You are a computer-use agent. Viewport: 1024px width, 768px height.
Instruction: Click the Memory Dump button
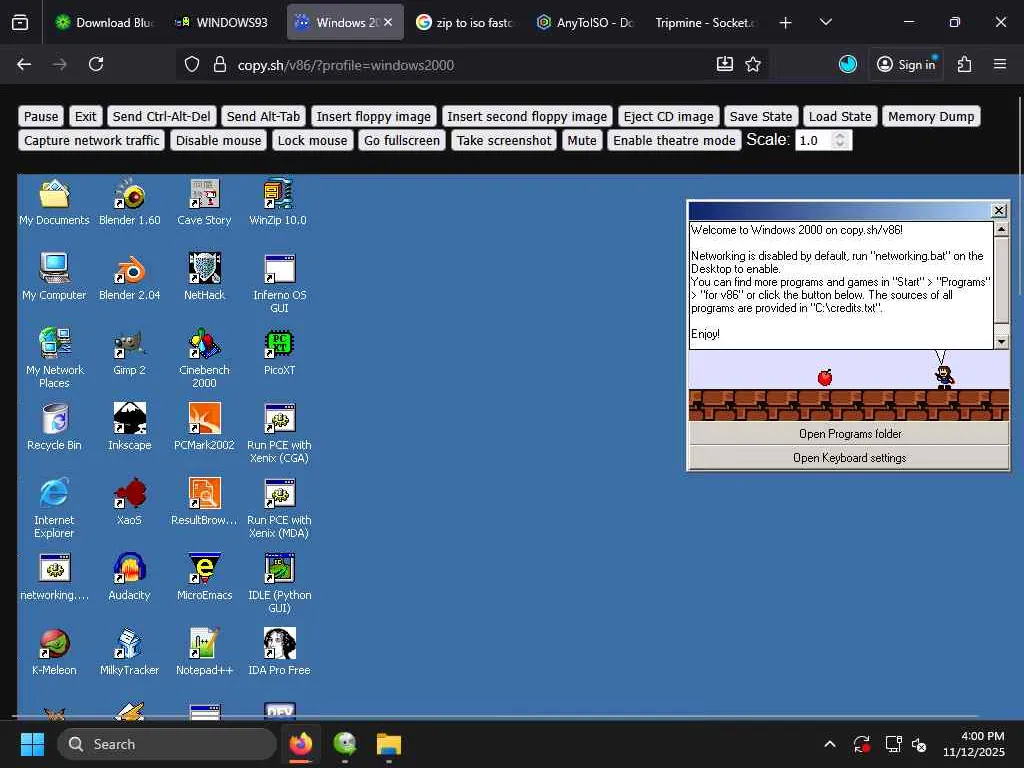point(931,116)
